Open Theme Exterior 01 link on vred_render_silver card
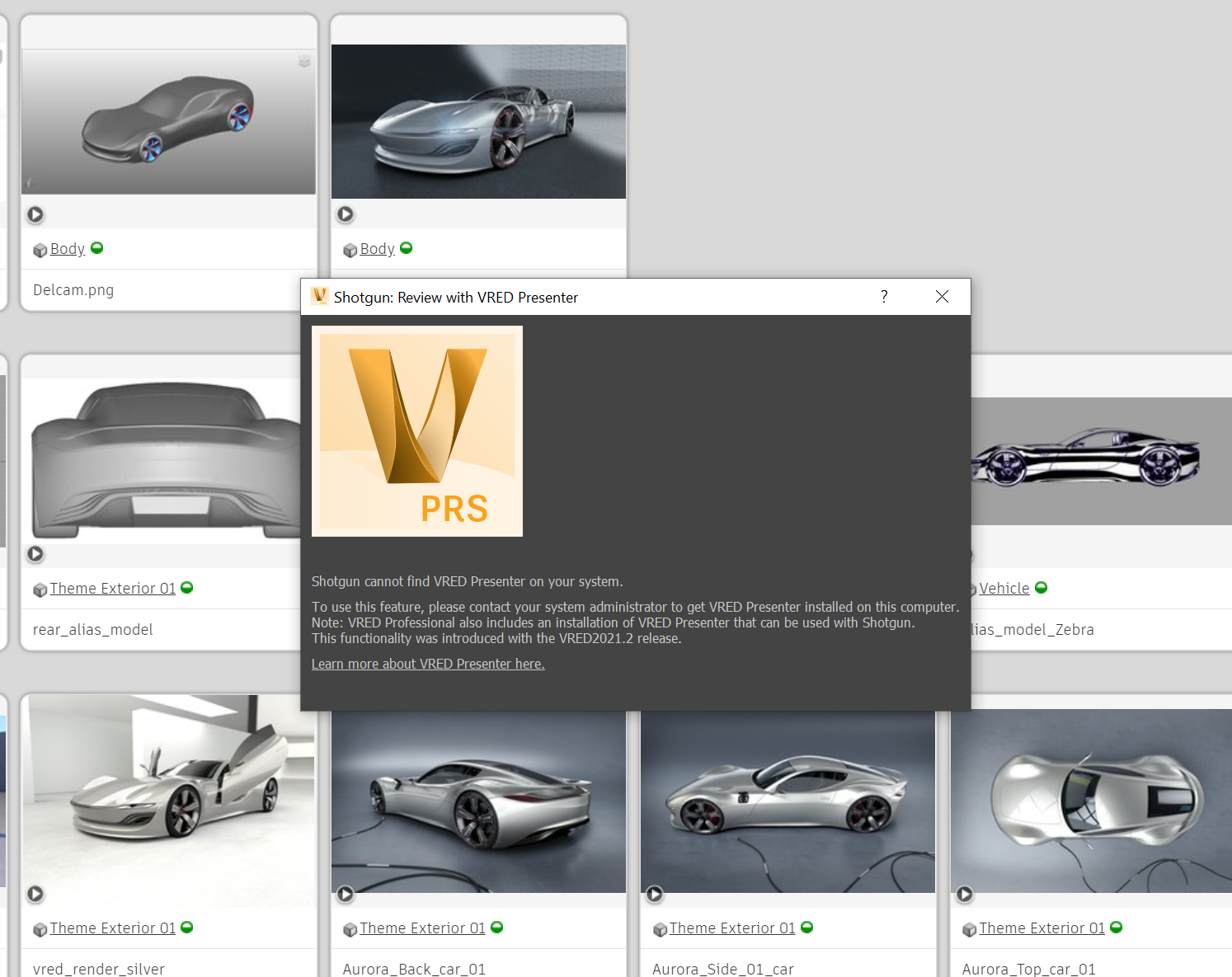Screen dimensions: 1232x977 (113, 928)
